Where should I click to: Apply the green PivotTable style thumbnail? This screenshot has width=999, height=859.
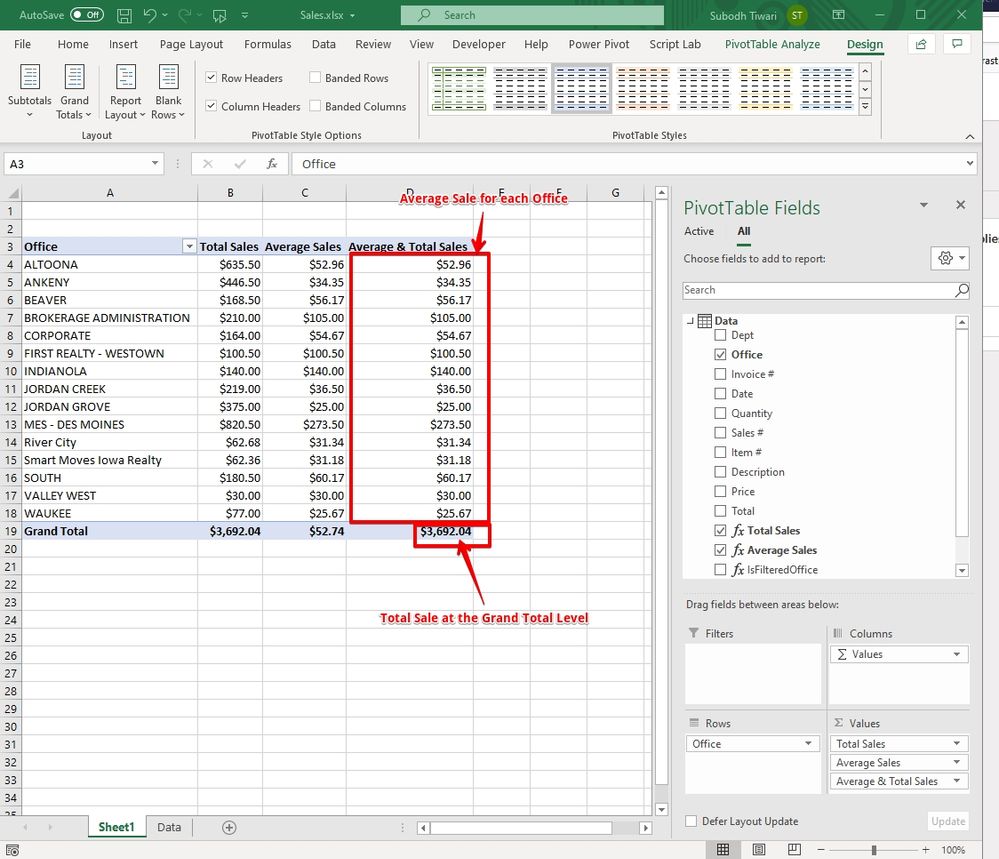click(459, 89)
